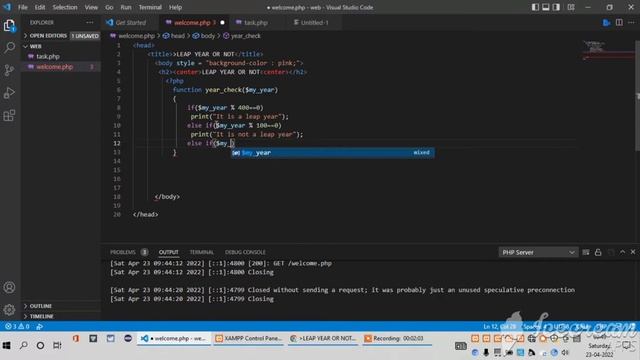Toggle bottom panel layout icon
The height and width of the screenshot is (360, 640).
(546, 7)
